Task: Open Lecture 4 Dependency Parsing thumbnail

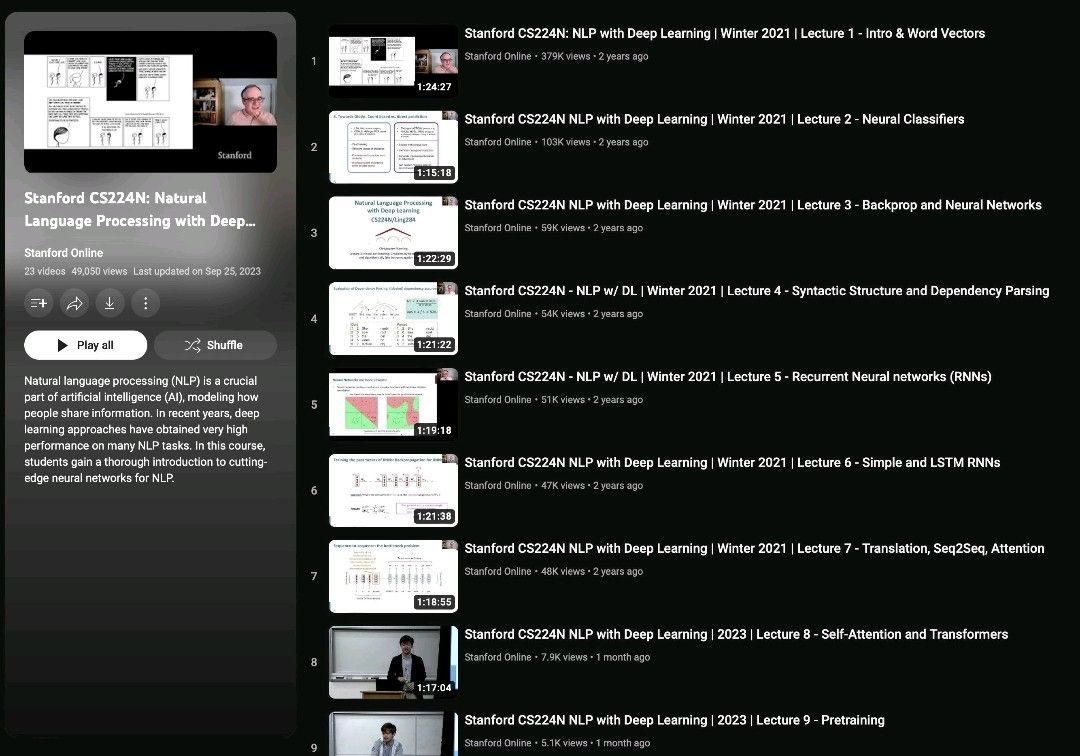Action: 393,319
